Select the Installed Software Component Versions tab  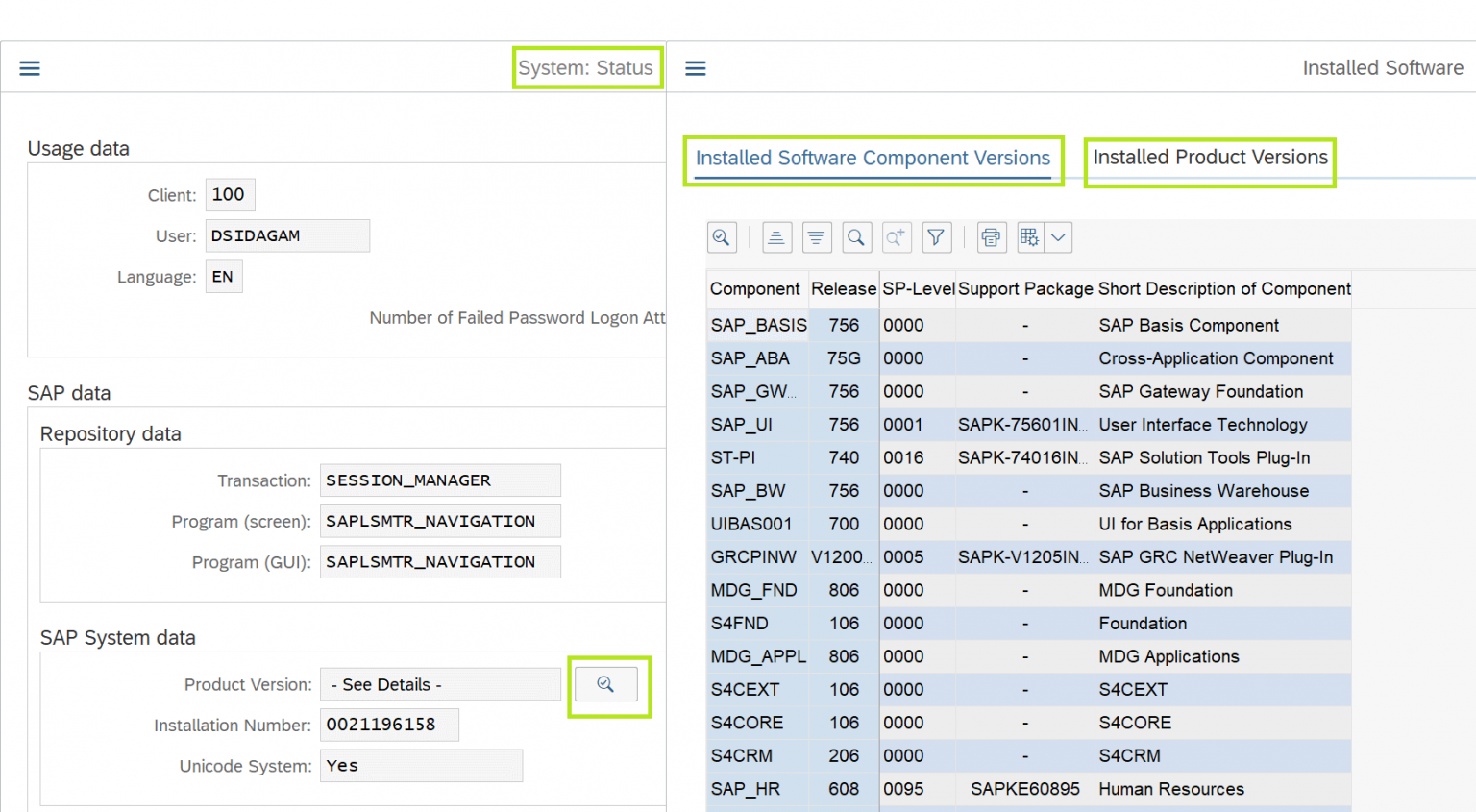point(873,157)
